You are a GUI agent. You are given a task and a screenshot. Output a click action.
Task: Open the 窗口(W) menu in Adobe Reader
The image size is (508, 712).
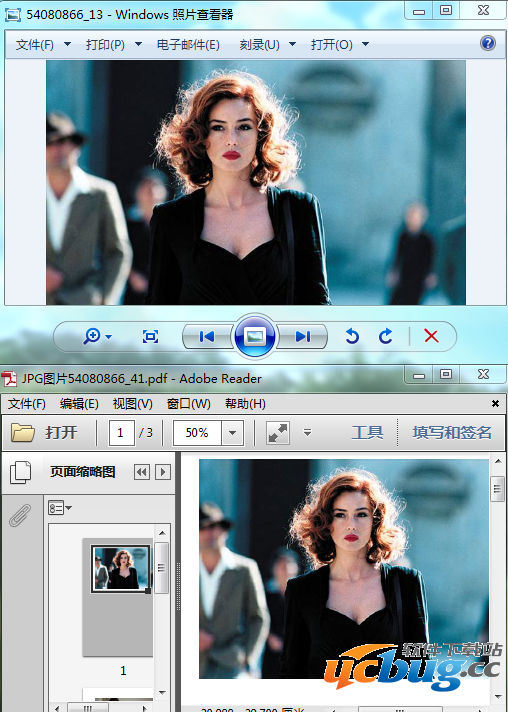coord(188,404)
